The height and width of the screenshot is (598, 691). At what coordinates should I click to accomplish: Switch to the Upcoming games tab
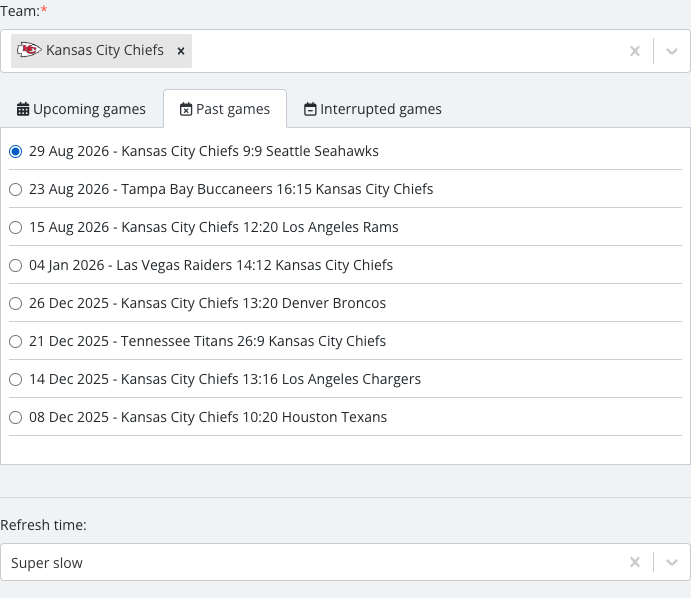pos(81,109)
